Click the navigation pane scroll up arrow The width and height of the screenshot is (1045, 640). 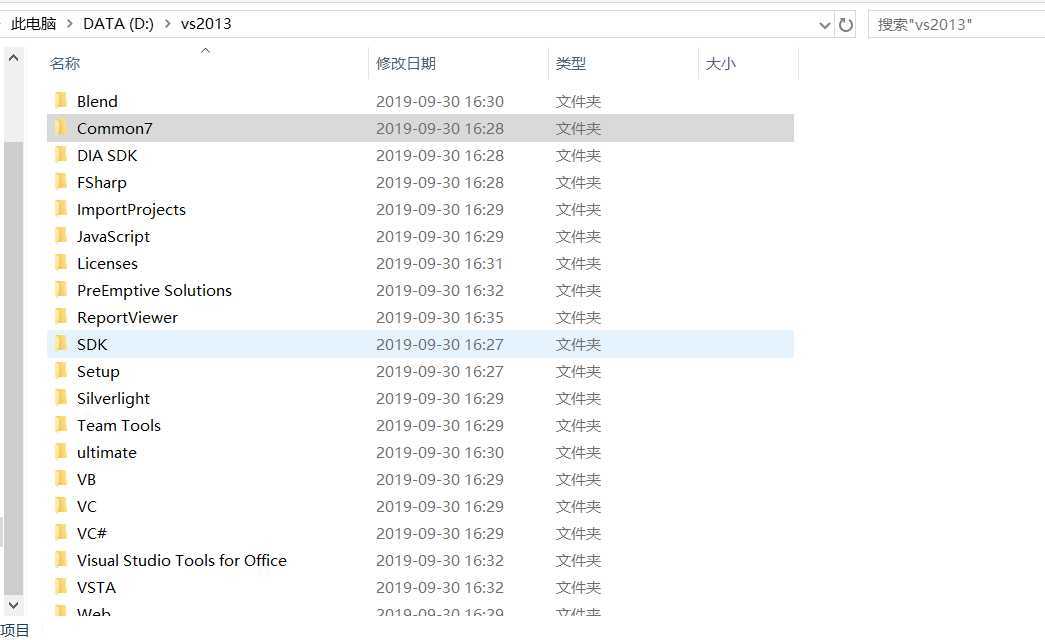point(13,58)
